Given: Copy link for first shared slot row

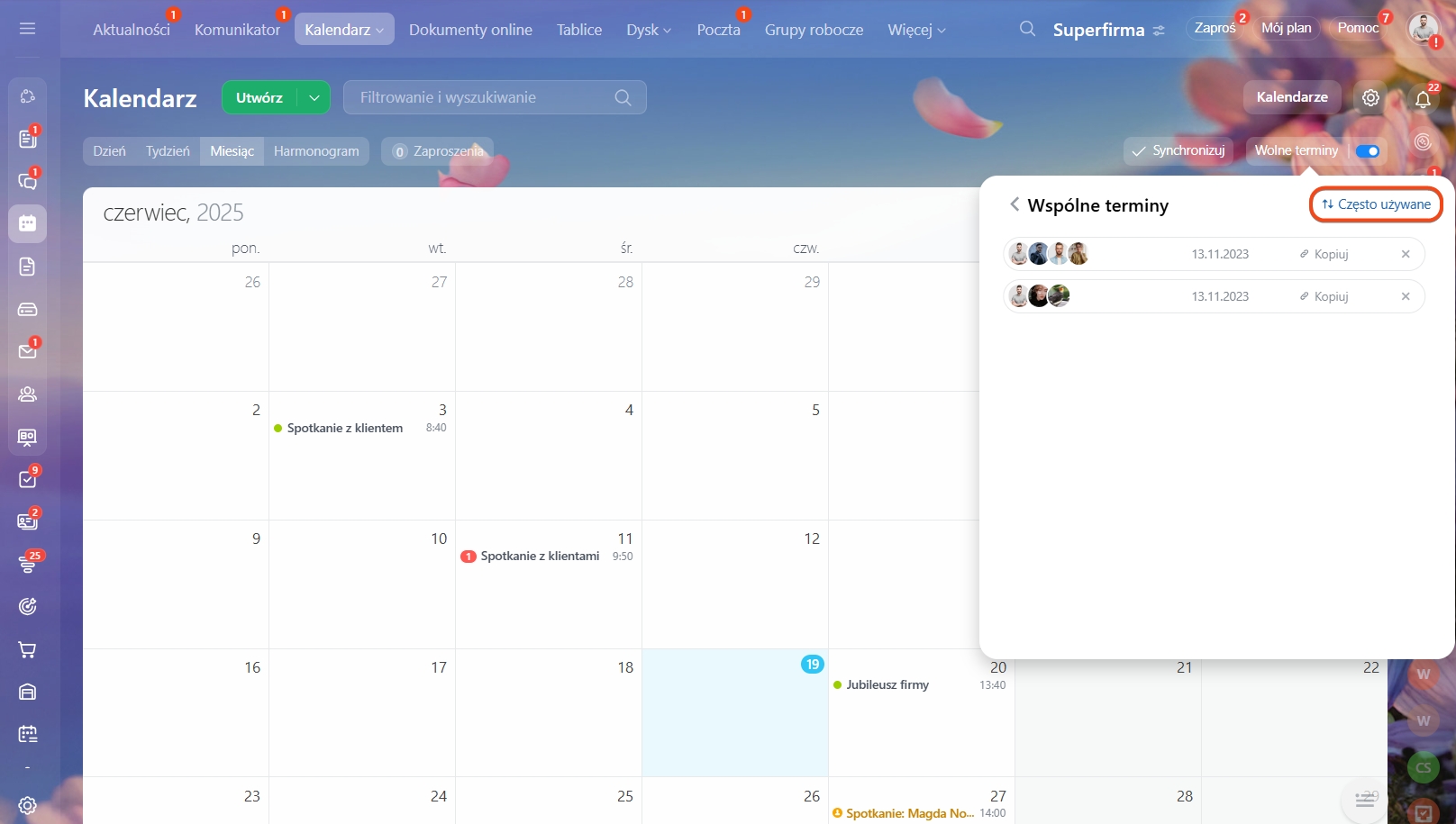Looking at the screenshot, I should tap(1324, 254).
